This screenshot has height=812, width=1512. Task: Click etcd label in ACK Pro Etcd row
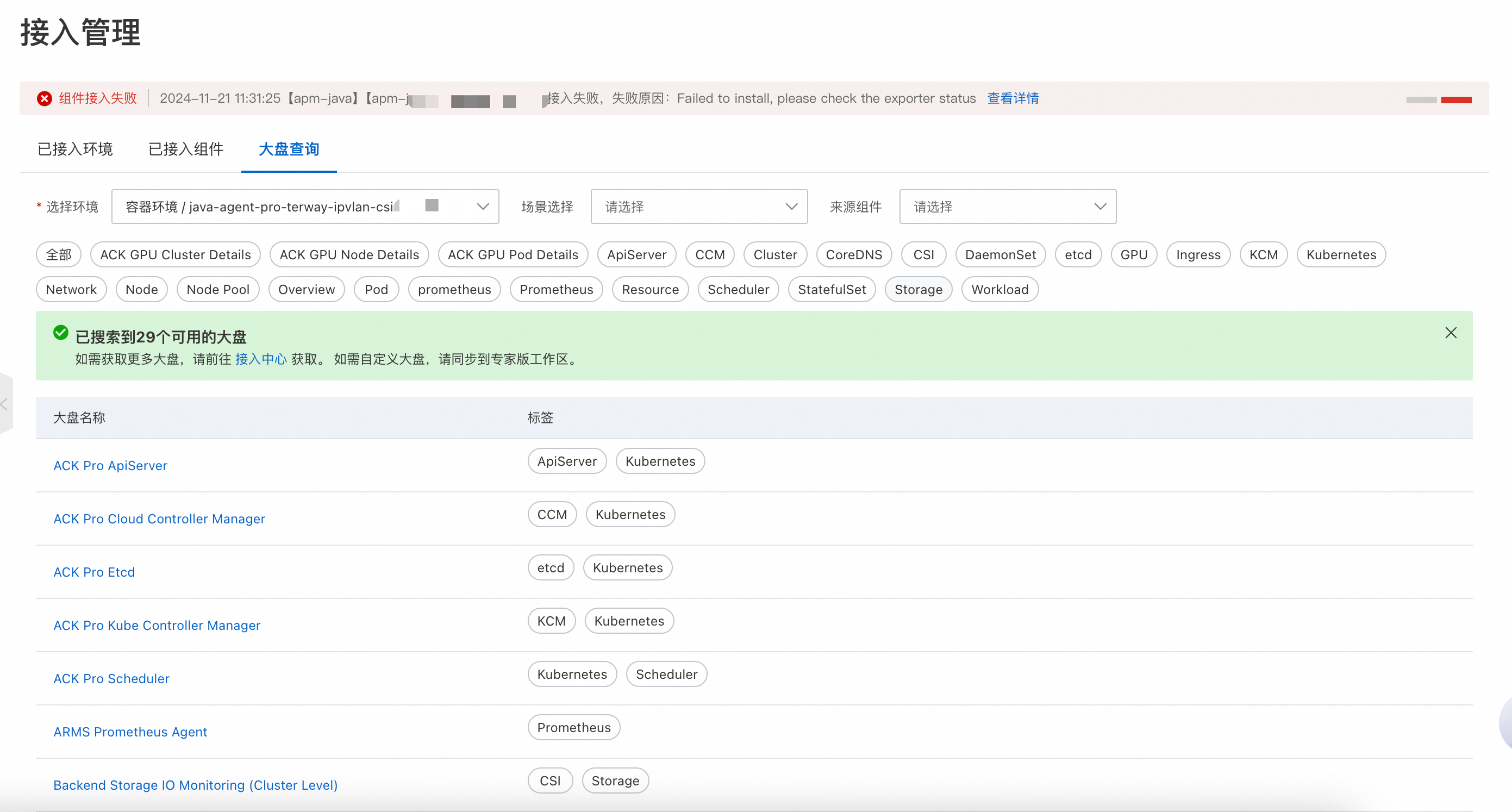coord(551,568)
